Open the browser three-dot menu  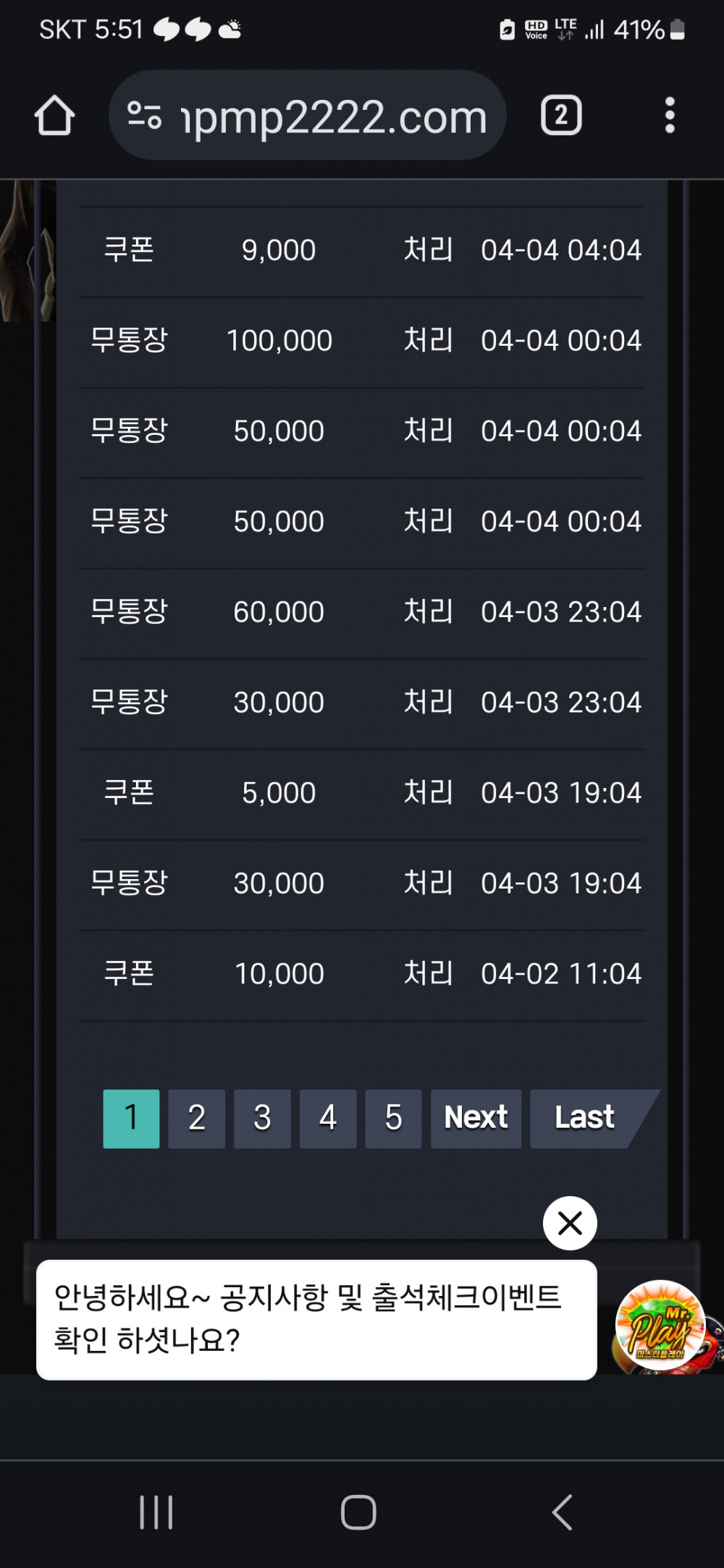(x=670, y=115)
